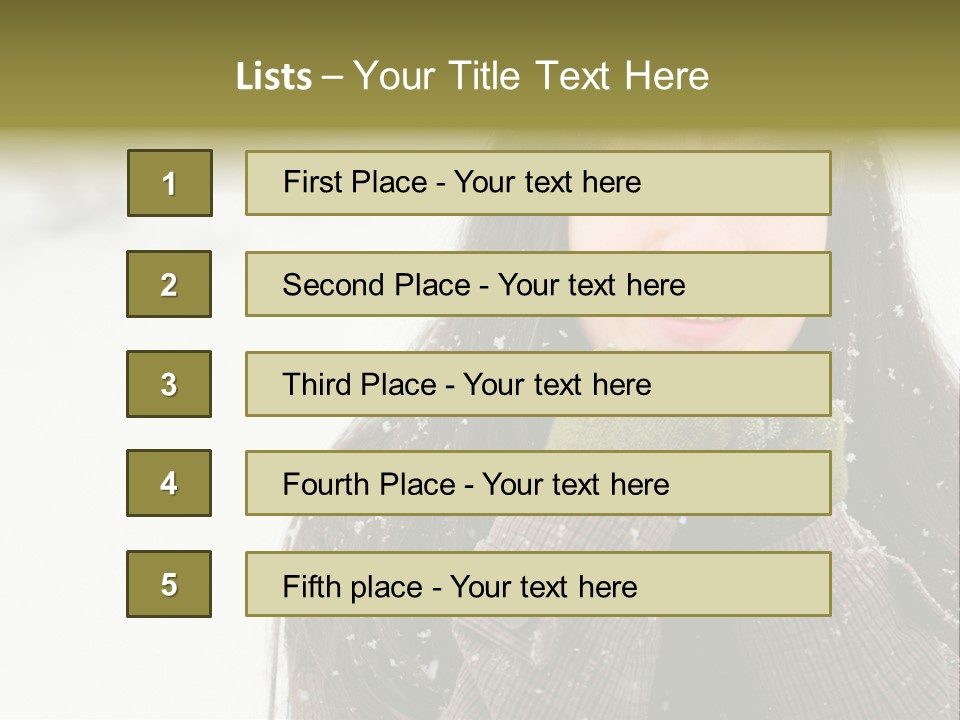Click the number 5 square
The width and height of the screenshot is (960, 720).
click(x=169, y=584)
